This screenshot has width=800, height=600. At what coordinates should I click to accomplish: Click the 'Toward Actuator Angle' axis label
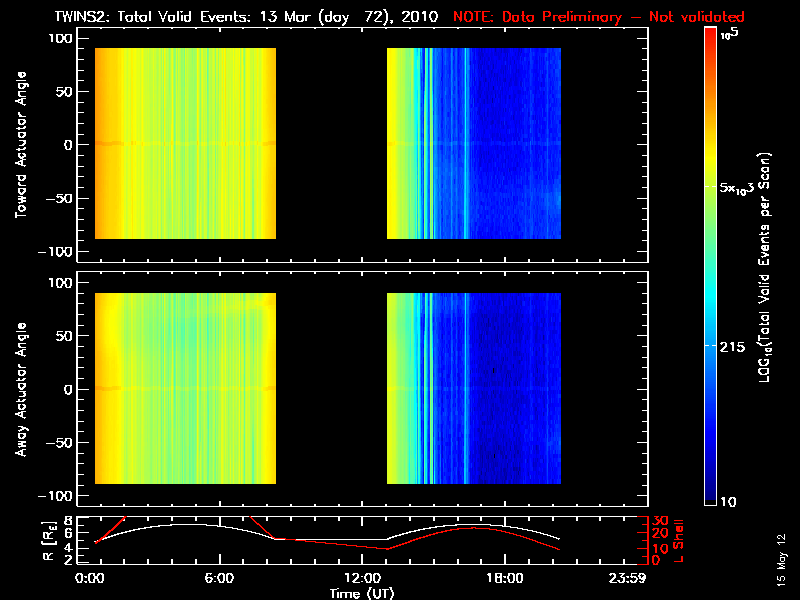point(18,145)
